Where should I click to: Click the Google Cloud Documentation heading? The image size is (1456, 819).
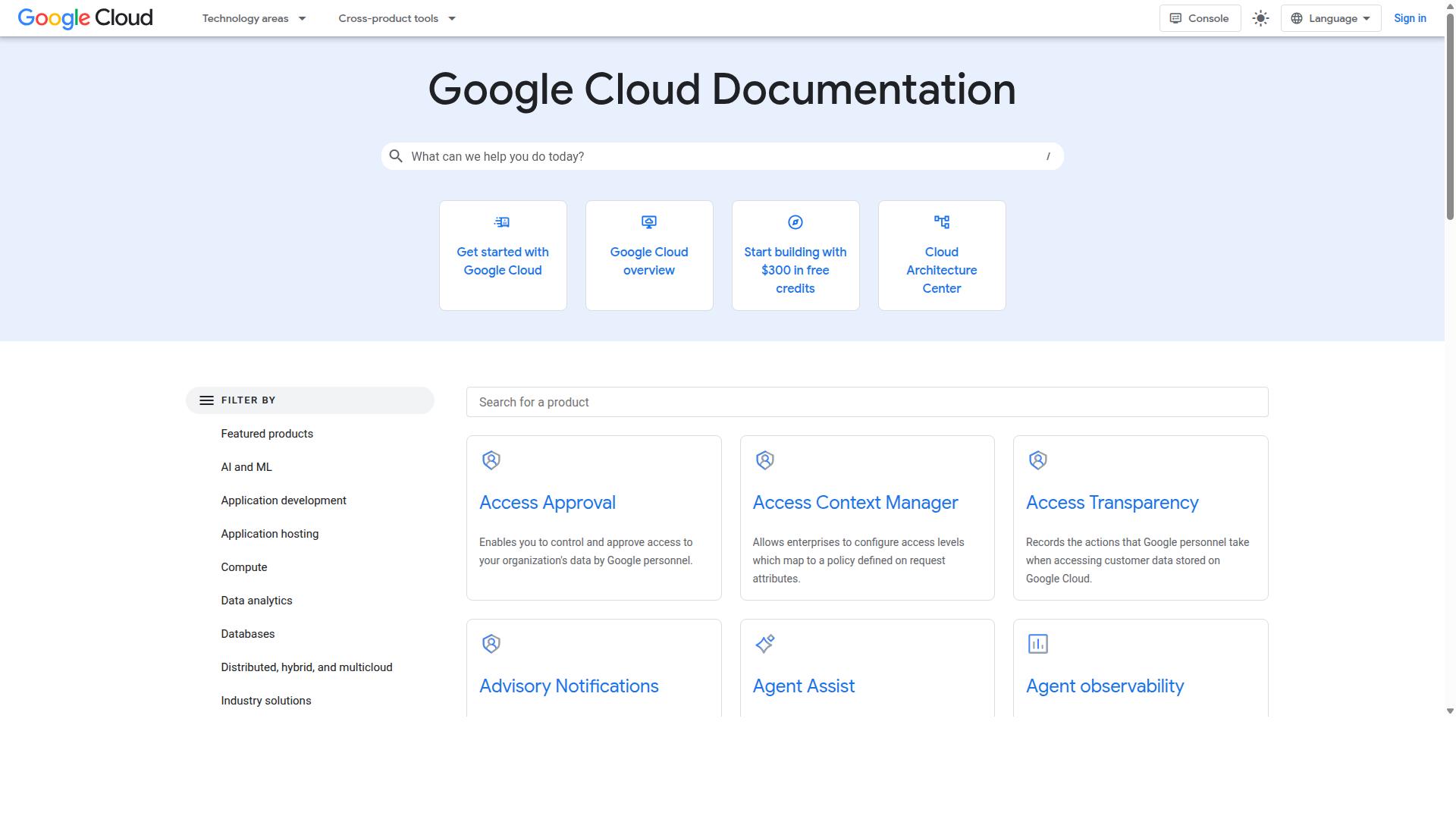(x=722, y=89)
